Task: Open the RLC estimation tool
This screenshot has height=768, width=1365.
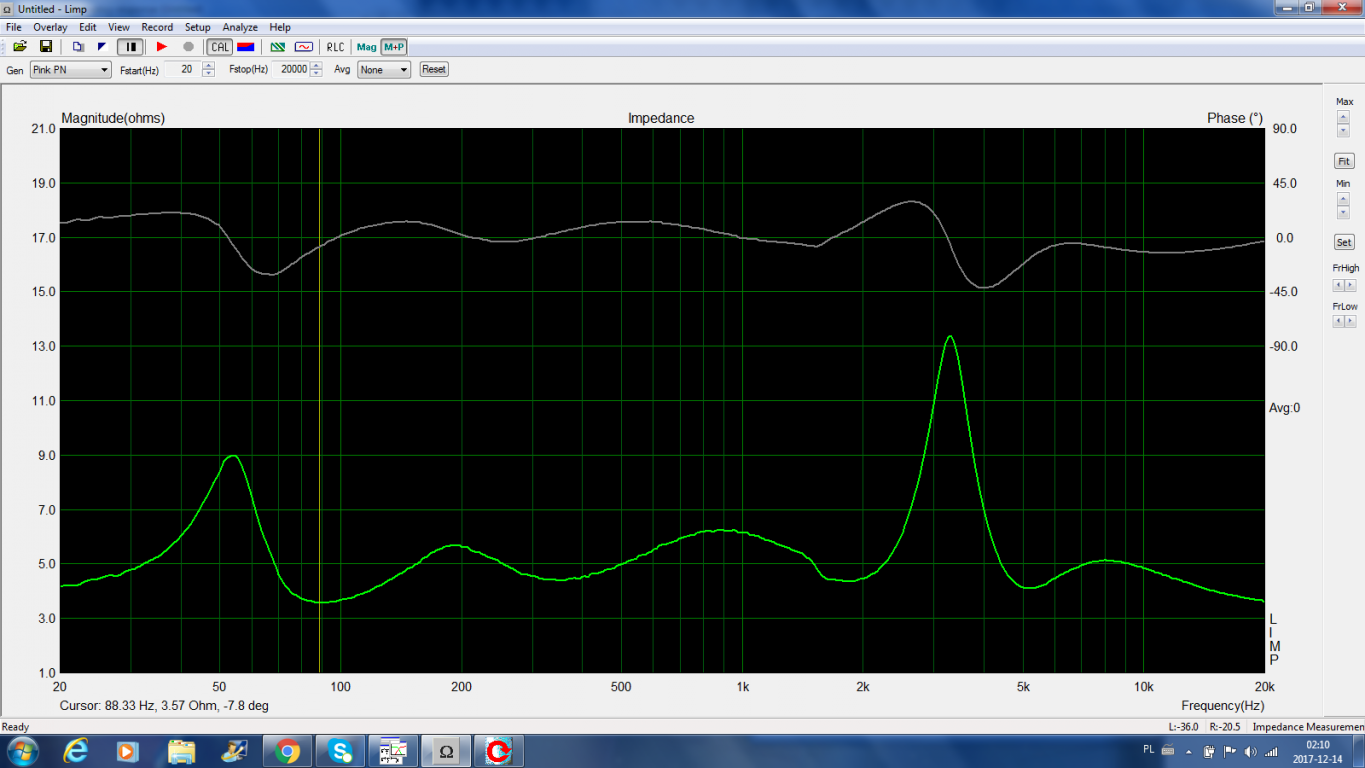Action: pyautogui.click(x=335, y=47)
